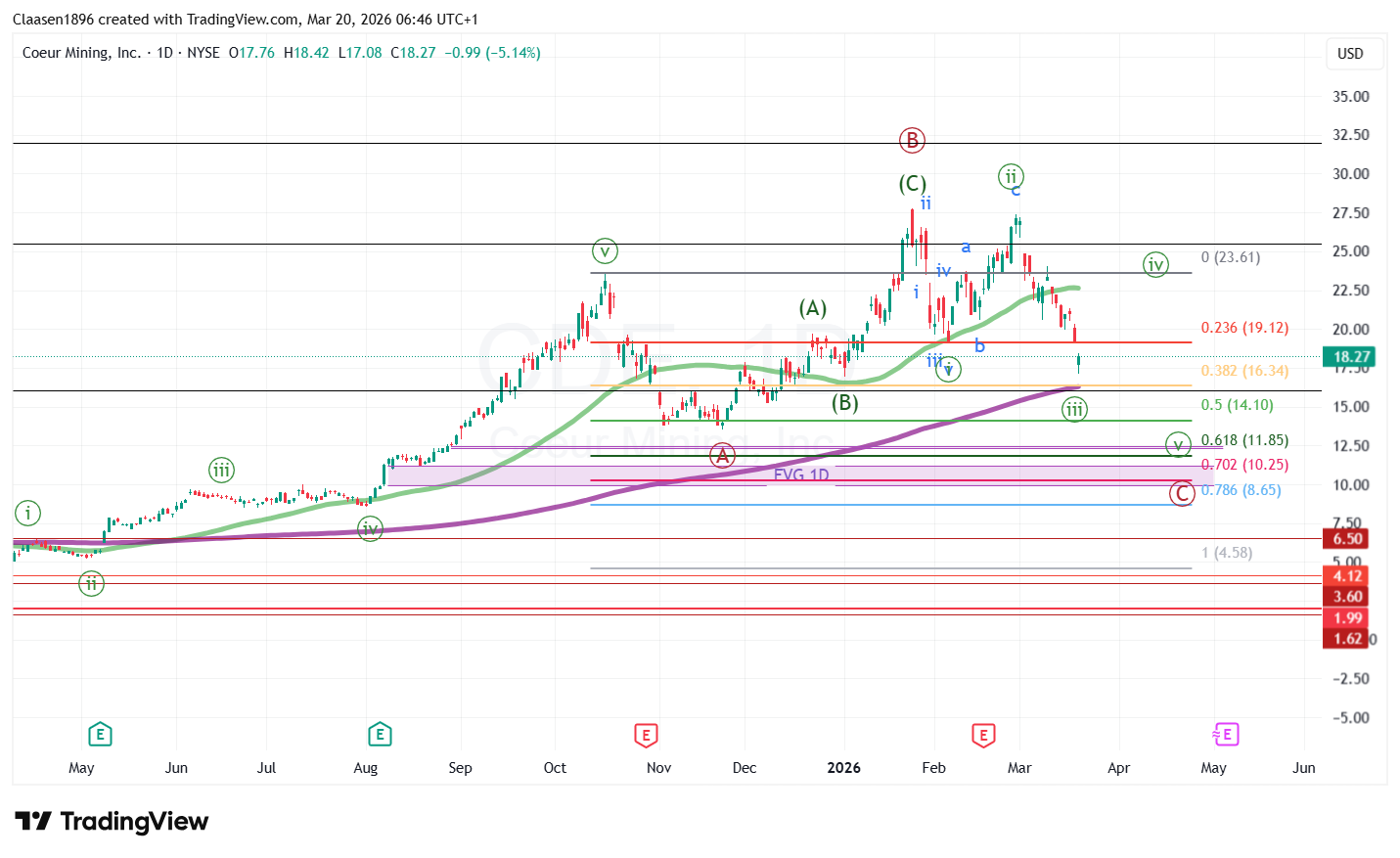Click the 35.00 price axis label
Viewport: 1400px width, 858px height.
(1351, 97)
